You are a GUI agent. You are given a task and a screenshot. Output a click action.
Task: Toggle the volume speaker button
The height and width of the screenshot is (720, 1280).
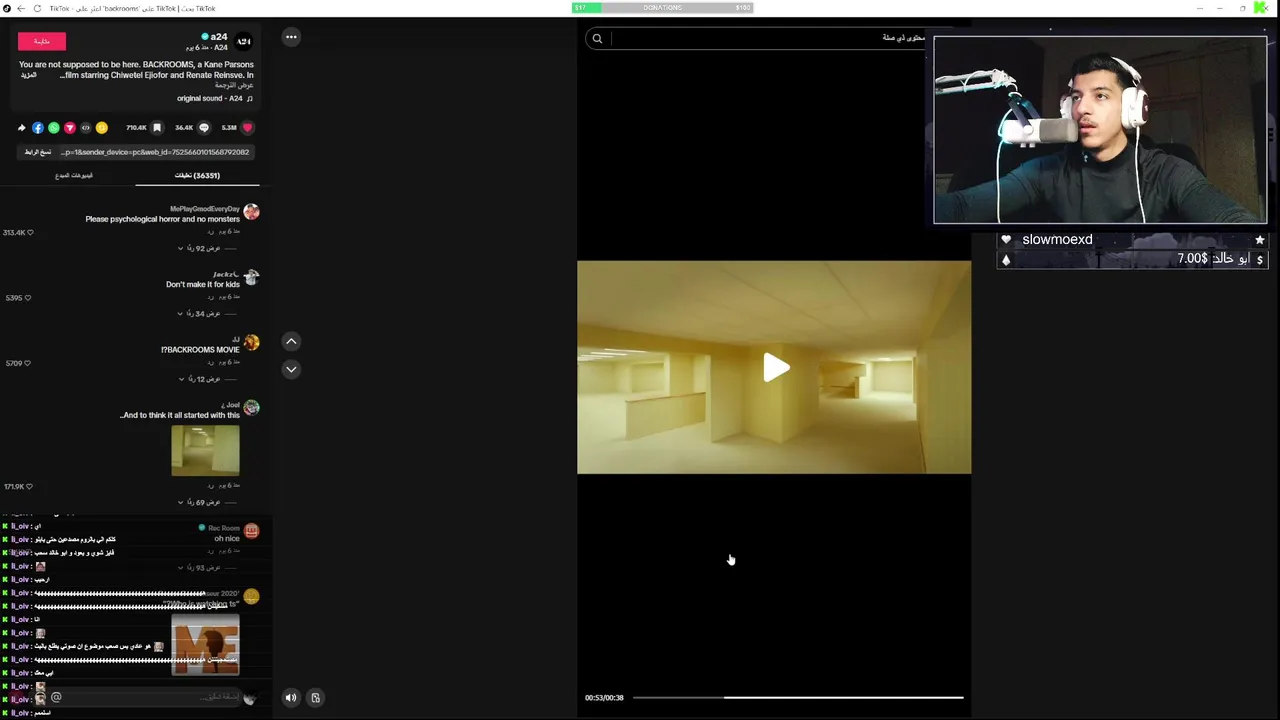291,698
